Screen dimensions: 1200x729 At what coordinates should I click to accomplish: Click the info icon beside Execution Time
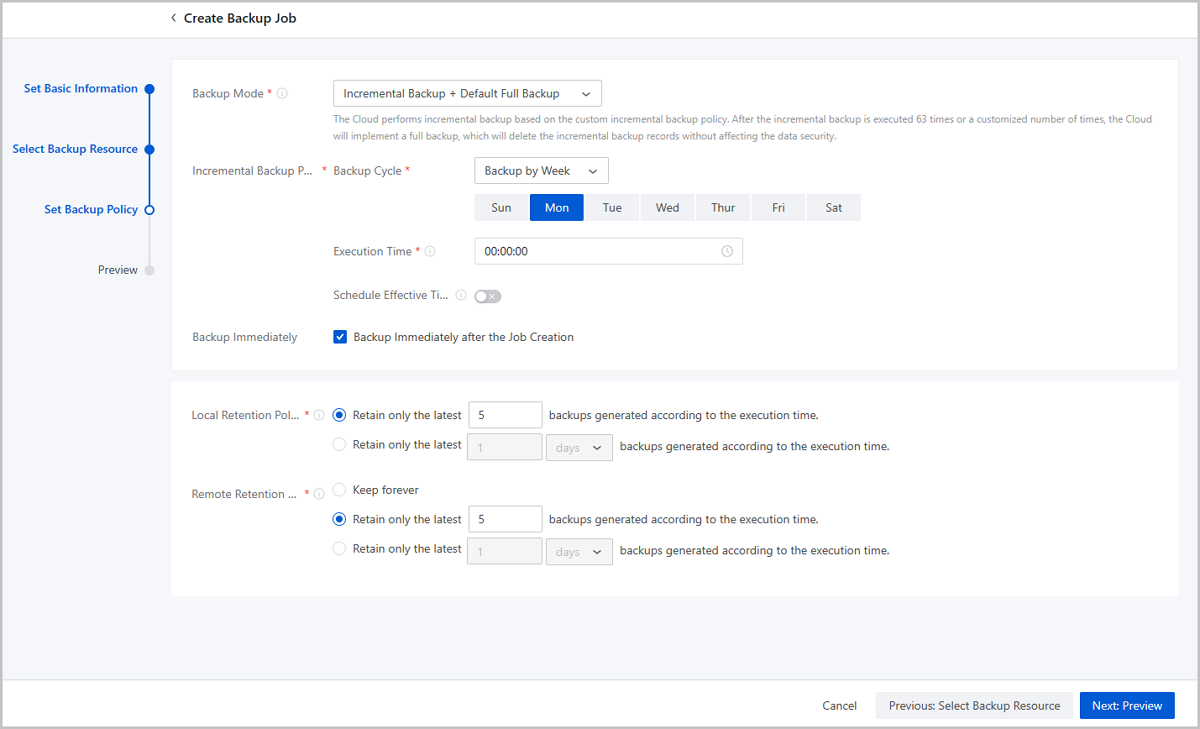coord(430,252)
